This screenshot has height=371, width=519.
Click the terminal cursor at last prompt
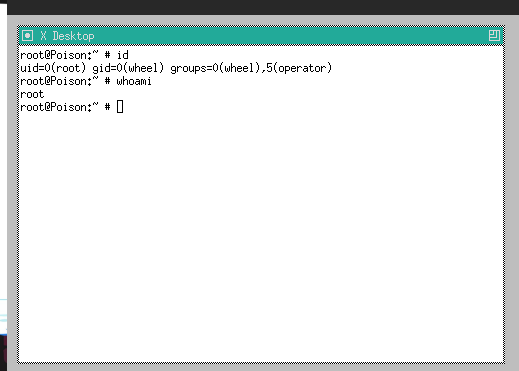(x=120, y=107)
